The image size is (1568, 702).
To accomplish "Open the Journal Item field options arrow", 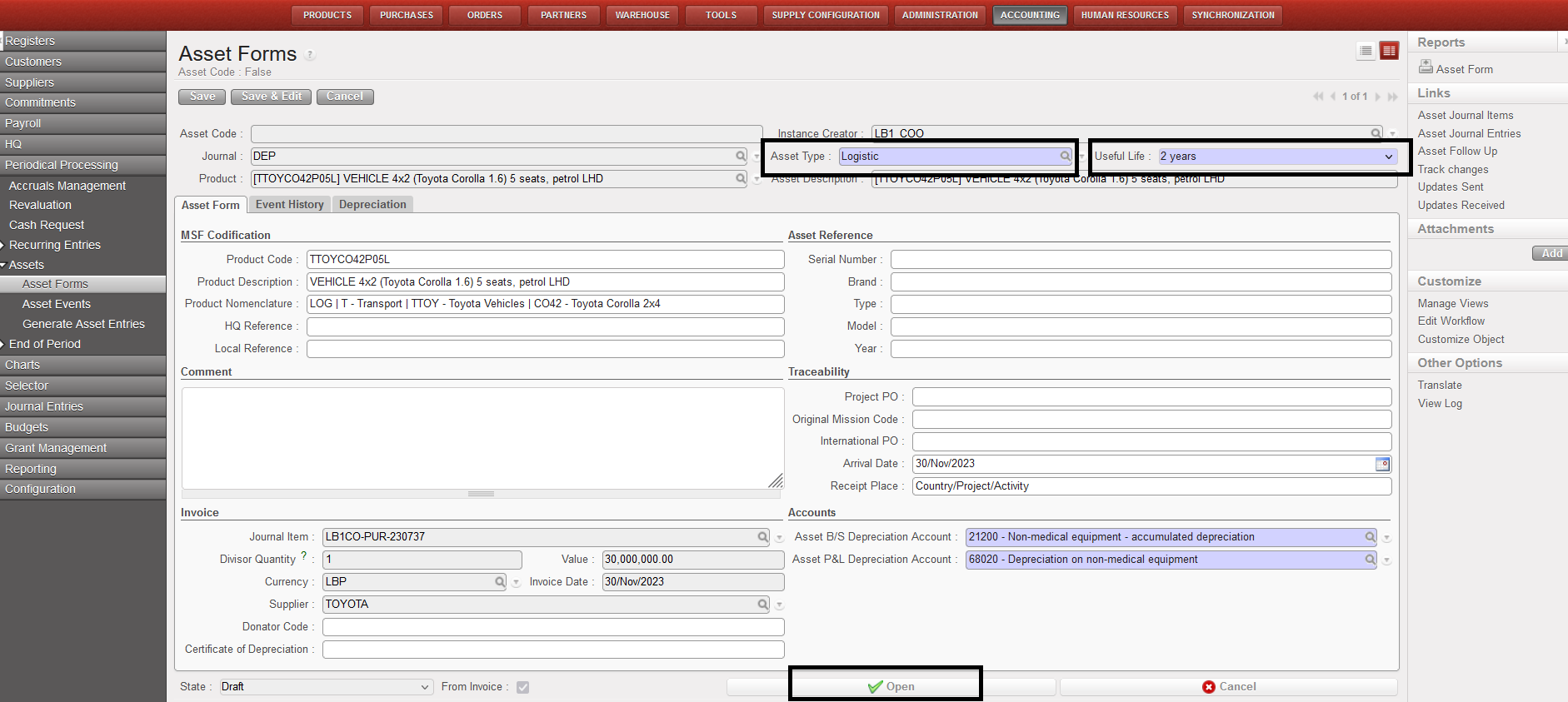I will [779, 538].
